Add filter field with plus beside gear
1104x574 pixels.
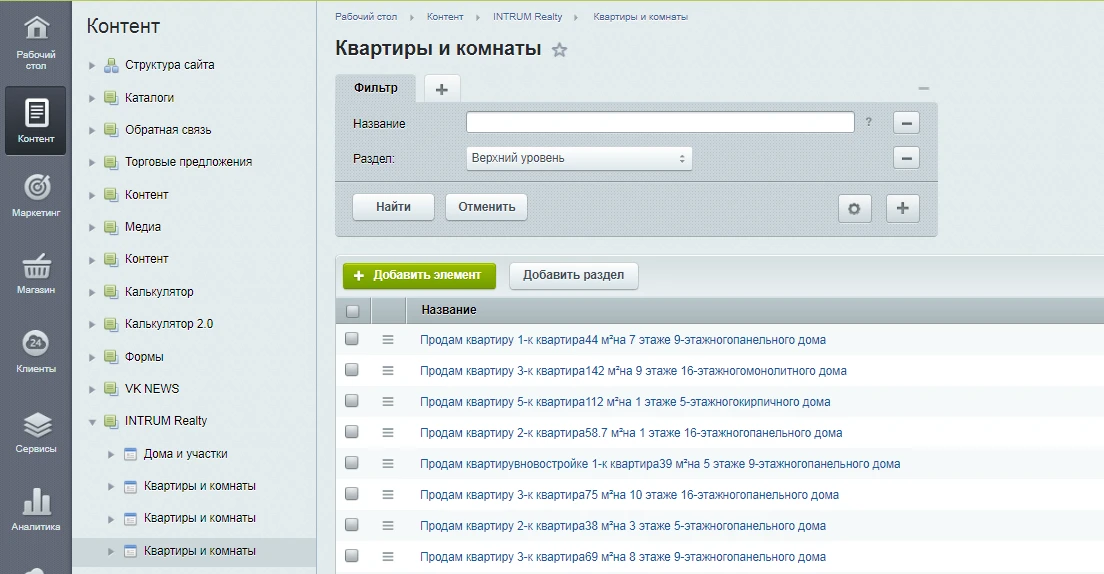903,208
